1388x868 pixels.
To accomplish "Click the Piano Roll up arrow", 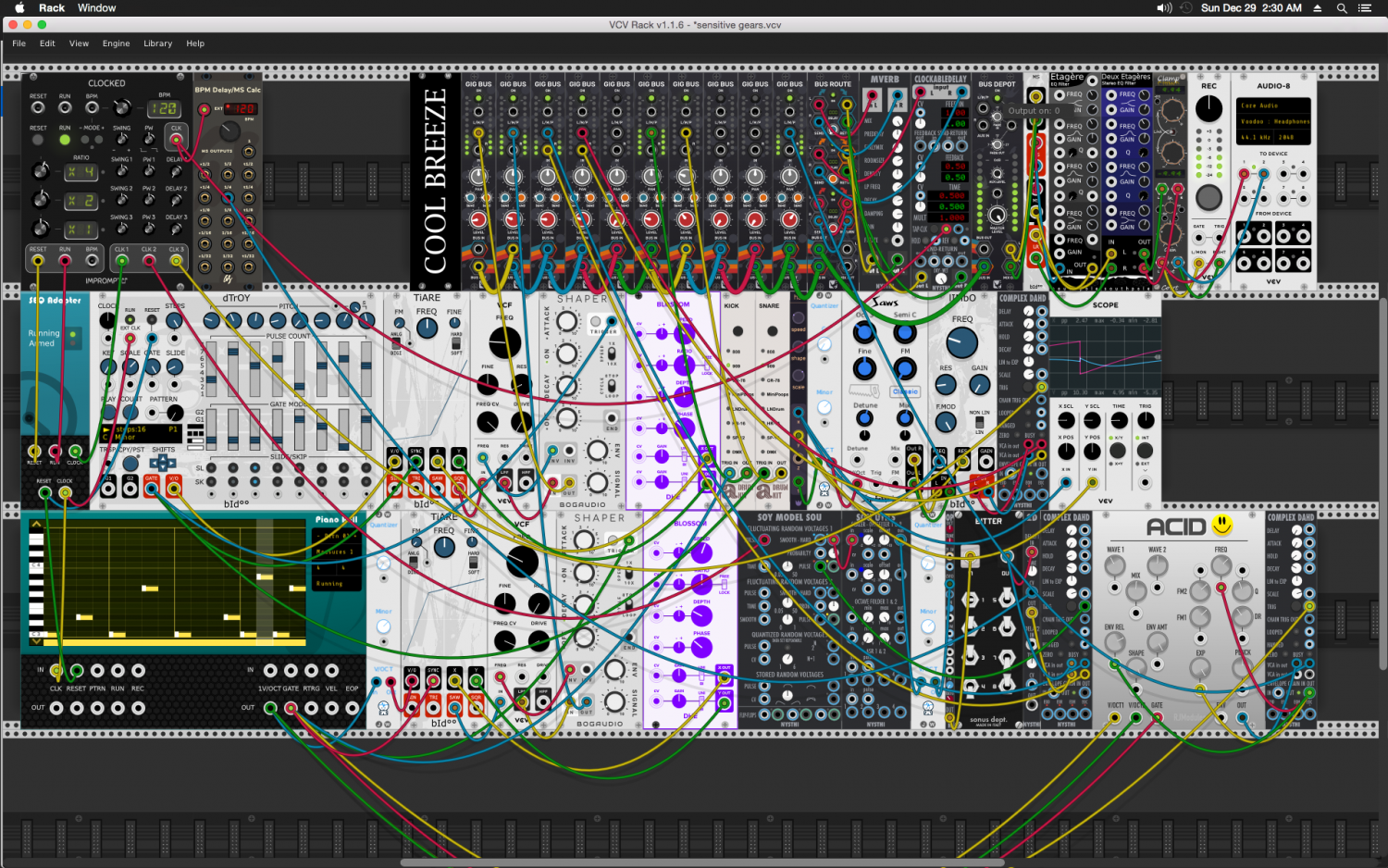I will pyautogui.click(x=36, y=525).
